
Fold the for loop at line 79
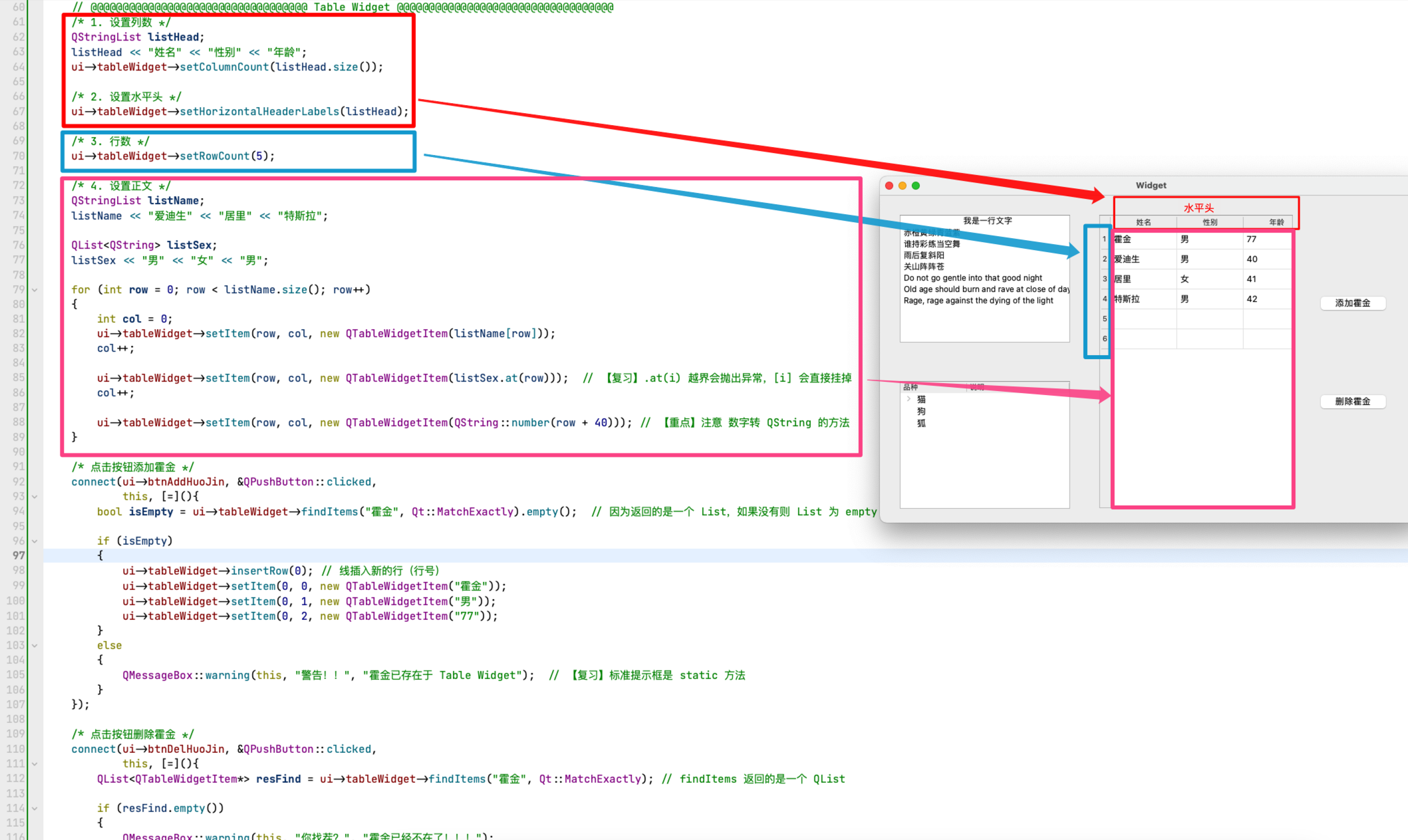35,290
